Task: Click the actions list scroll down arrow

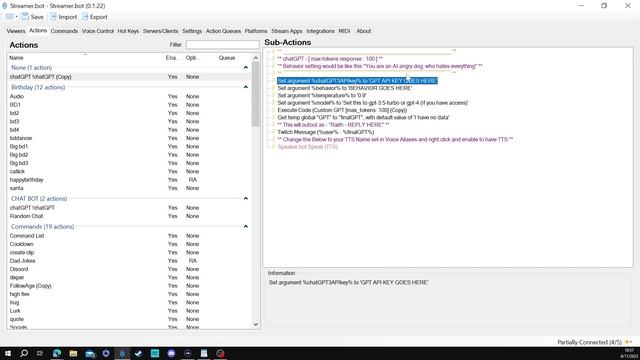Action: click(x=256, y=324)
